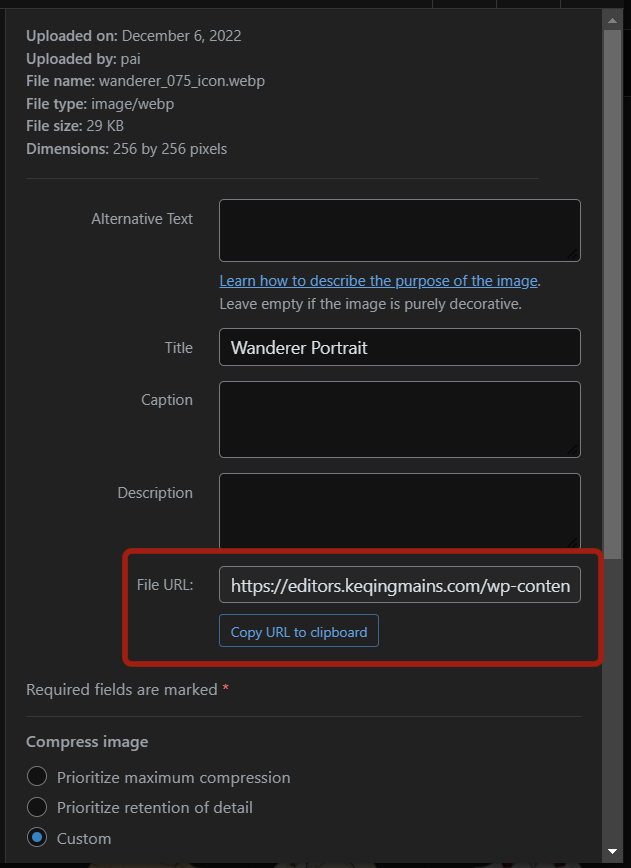This screenshot has height=868, width=631.
Task: Select Prioritize maximum compression option
Action: coord(37,777)
